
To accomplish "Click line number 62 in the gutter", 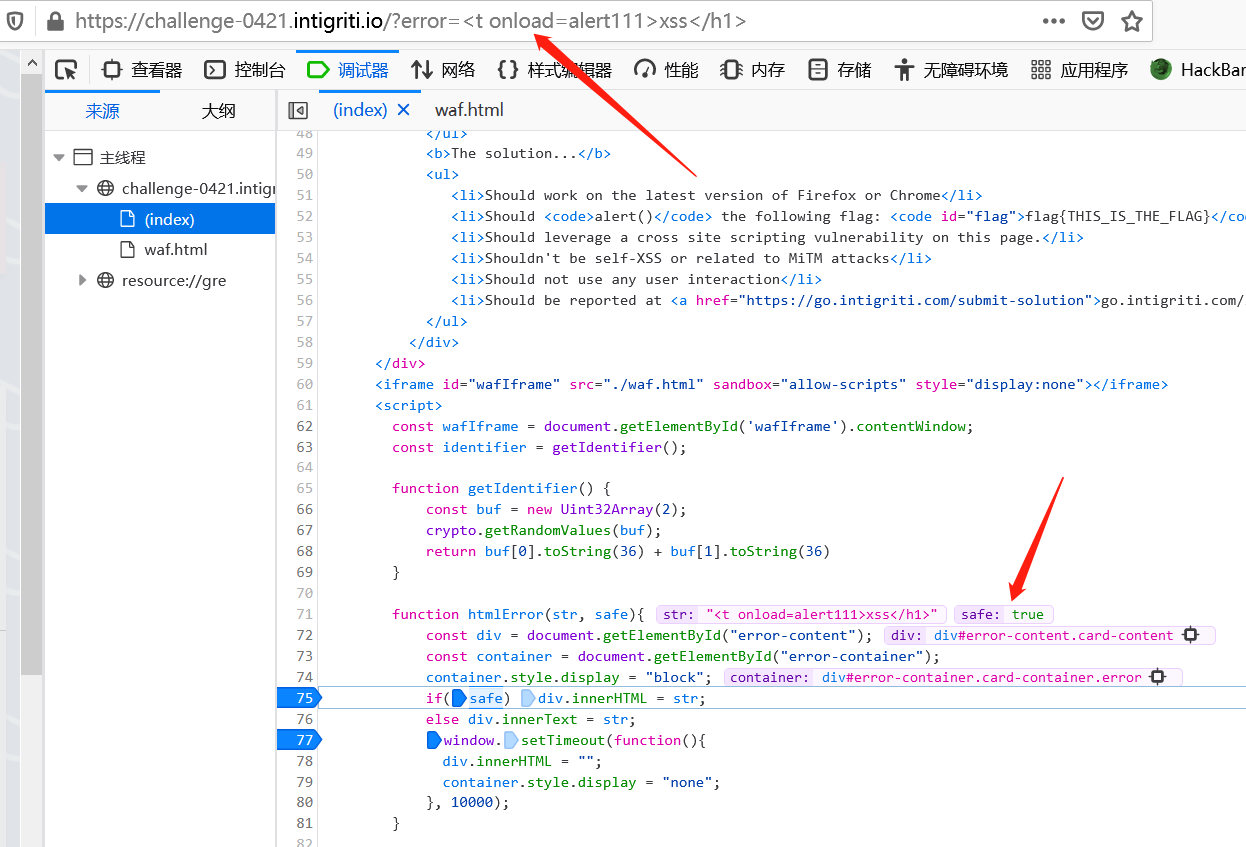I will [x=304, y=426].
